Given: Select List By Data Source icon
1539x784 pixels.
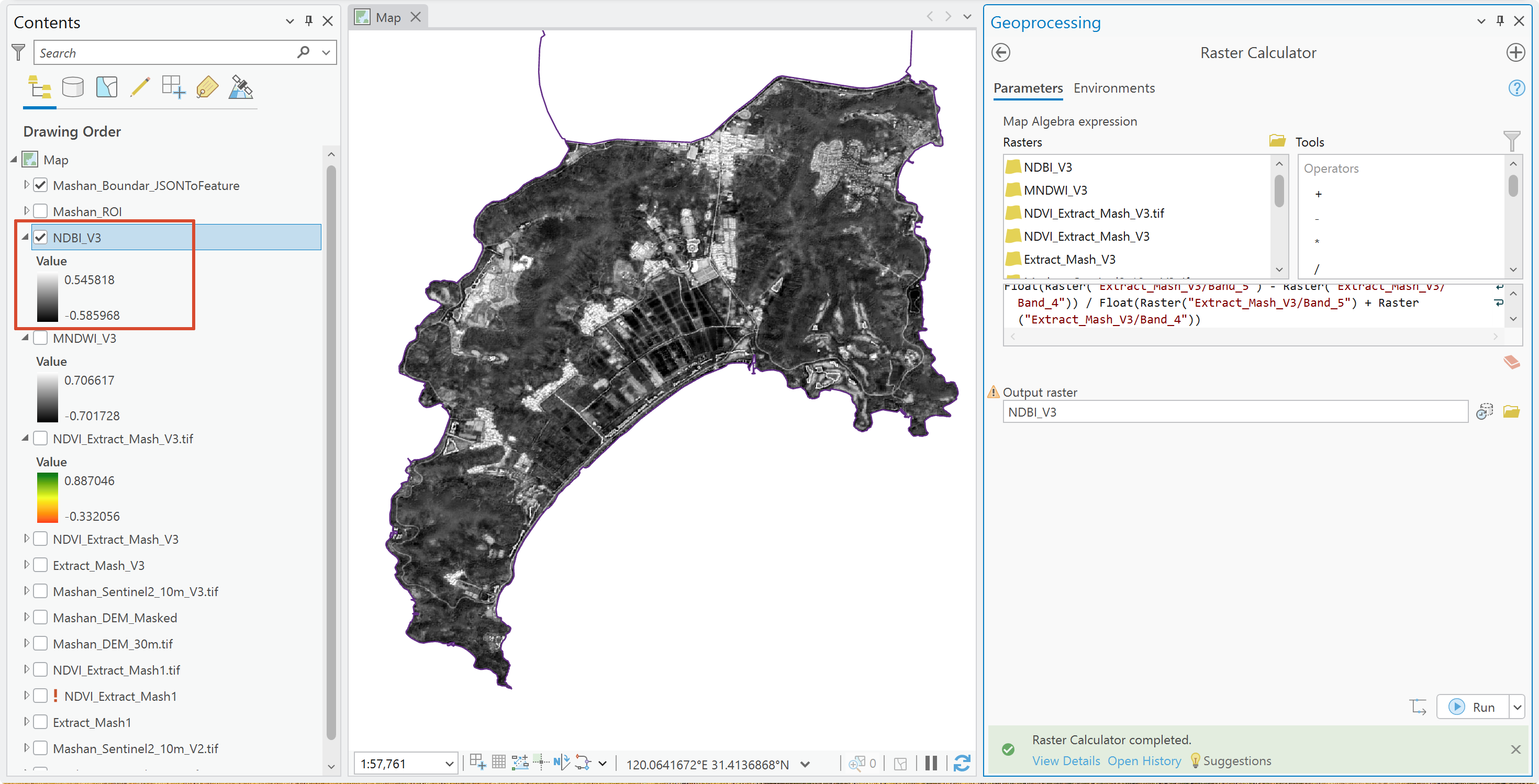Looking at the screenshot, I should click(x=73, y=87).
